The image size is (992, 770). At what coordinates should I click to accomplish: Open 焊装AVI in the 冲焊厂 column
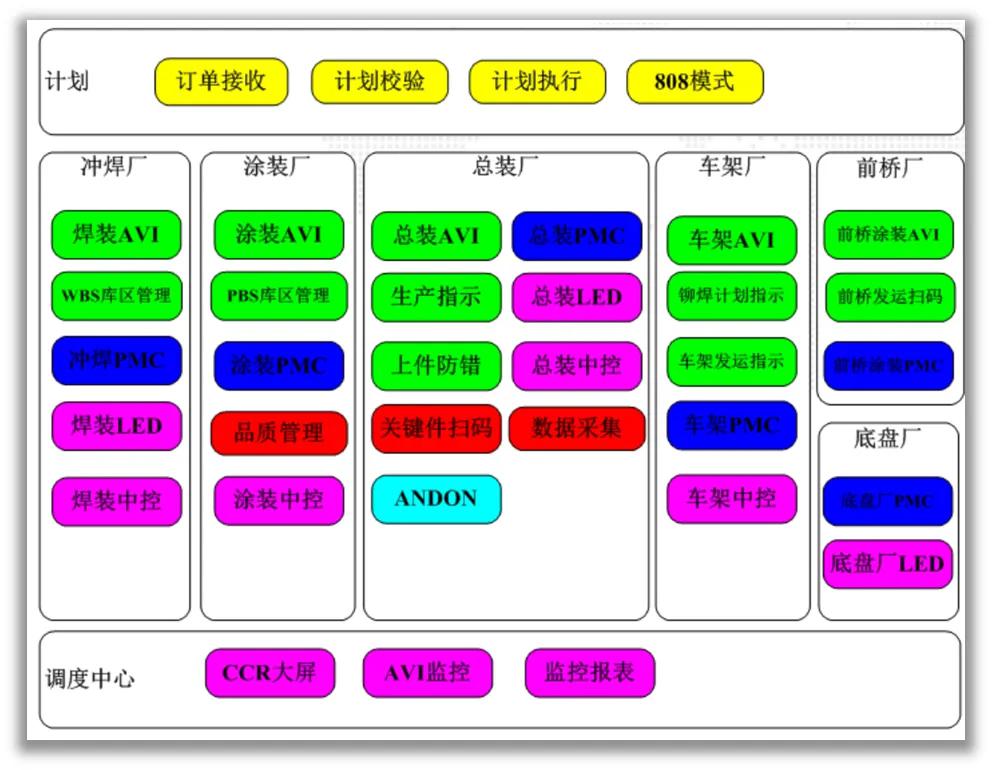click(x=116, y=237)
